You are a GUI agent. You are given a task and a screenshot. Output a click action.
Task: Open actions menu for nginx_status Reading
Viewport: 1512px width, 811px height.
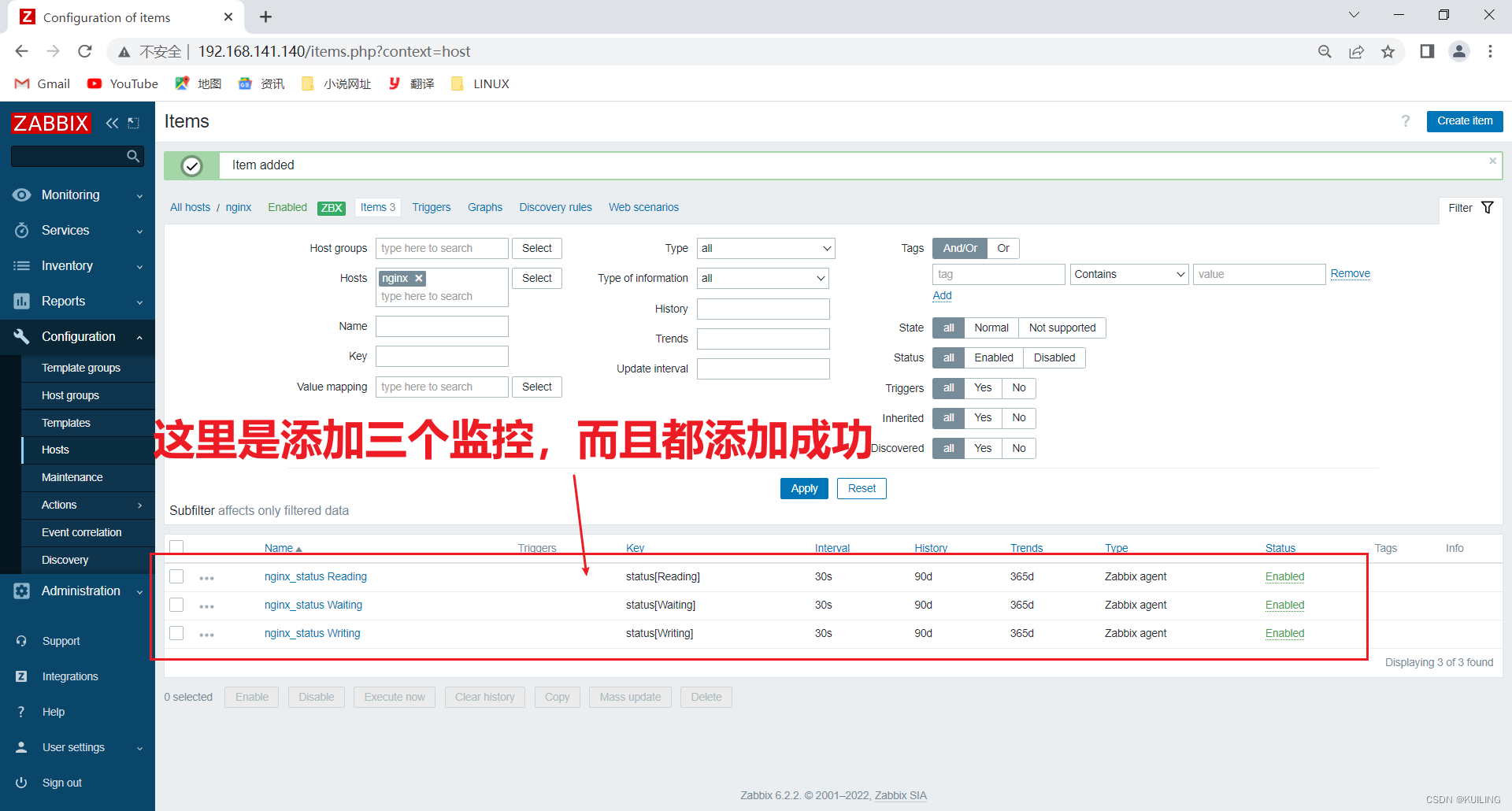click(207, 578)
